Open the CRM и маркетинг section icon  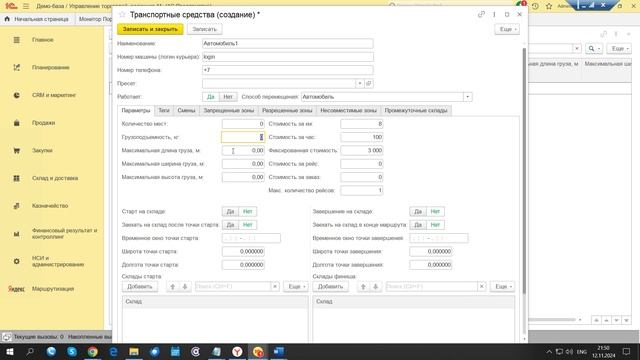(16, 95)
